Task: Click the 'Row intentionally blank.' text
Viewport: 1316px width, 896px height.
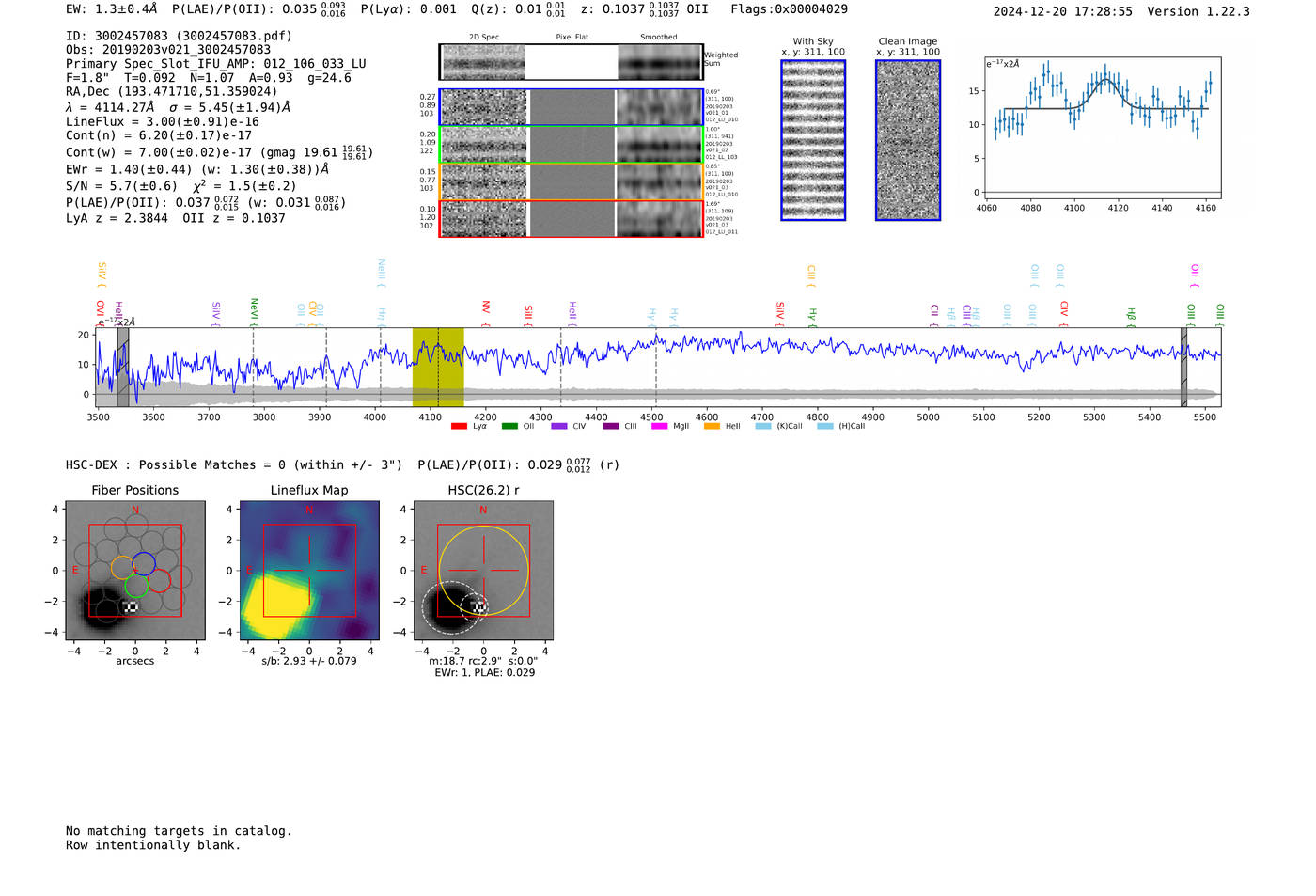Action: tap(153, 845)
